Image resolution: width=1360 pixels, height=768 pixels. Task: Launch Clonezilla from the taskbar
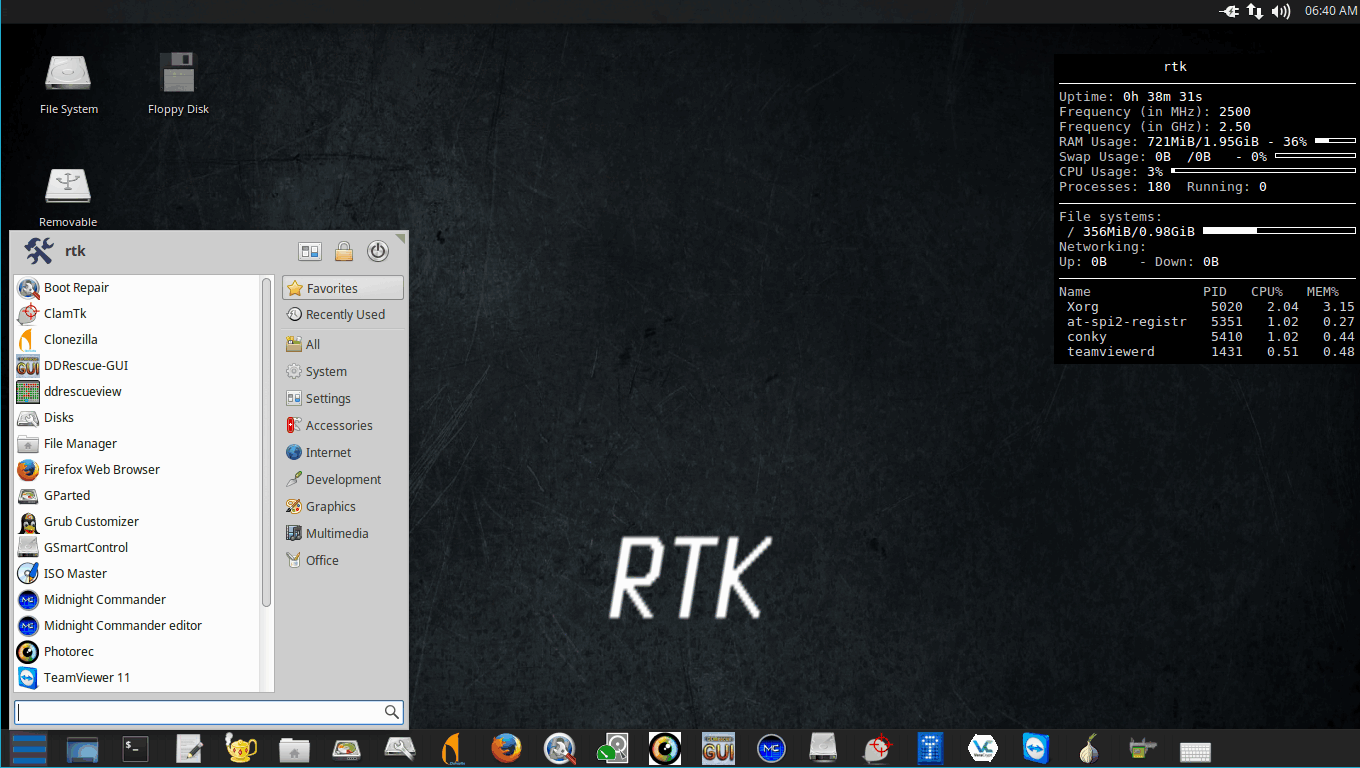pyautogui.click(x=453, y=749)
